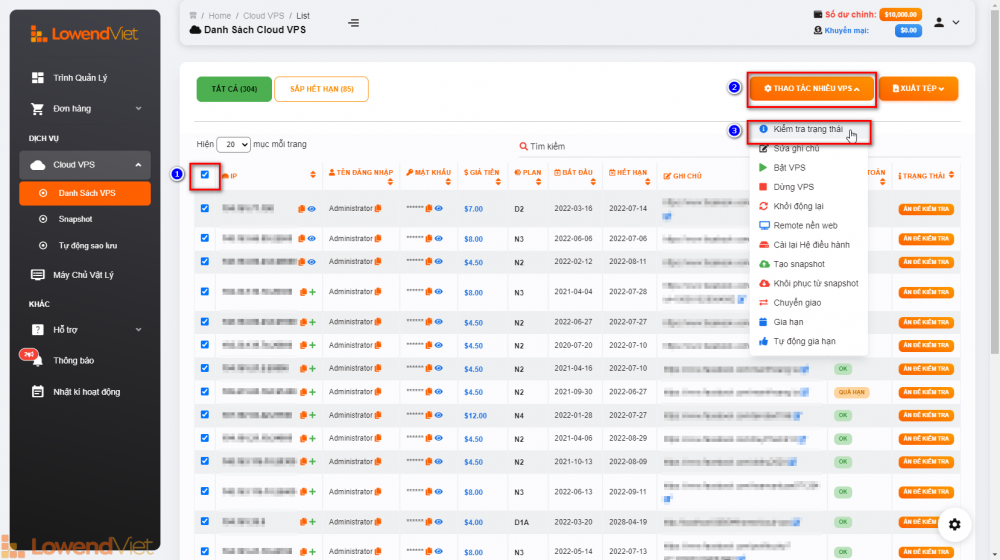Open Hỗ trợ help icon
Viewport: 1000px width, 560px height.
(38, 330)
